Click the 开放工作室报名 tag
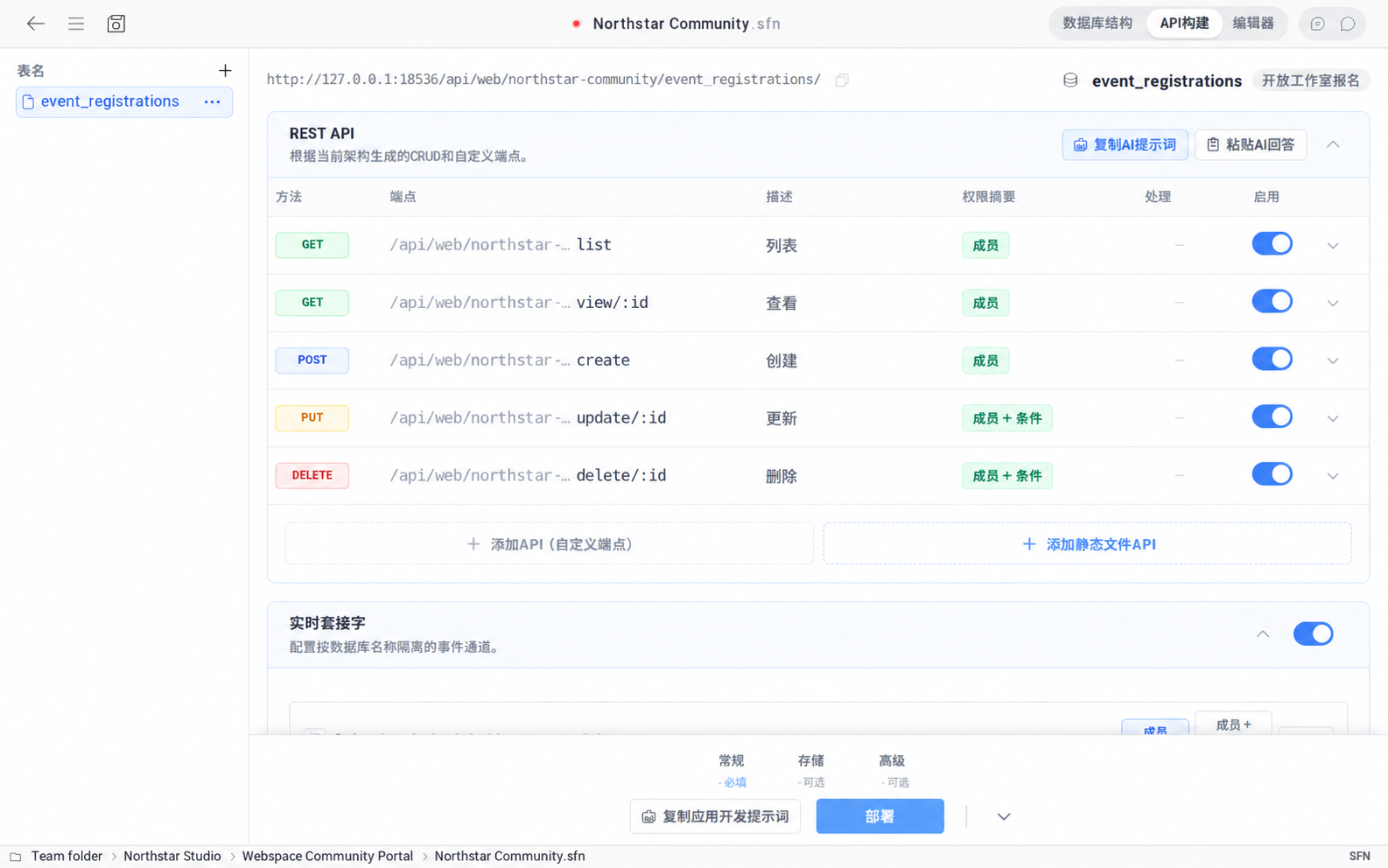The height and width of the screenshot is (868, 1388). (1310, 80)
